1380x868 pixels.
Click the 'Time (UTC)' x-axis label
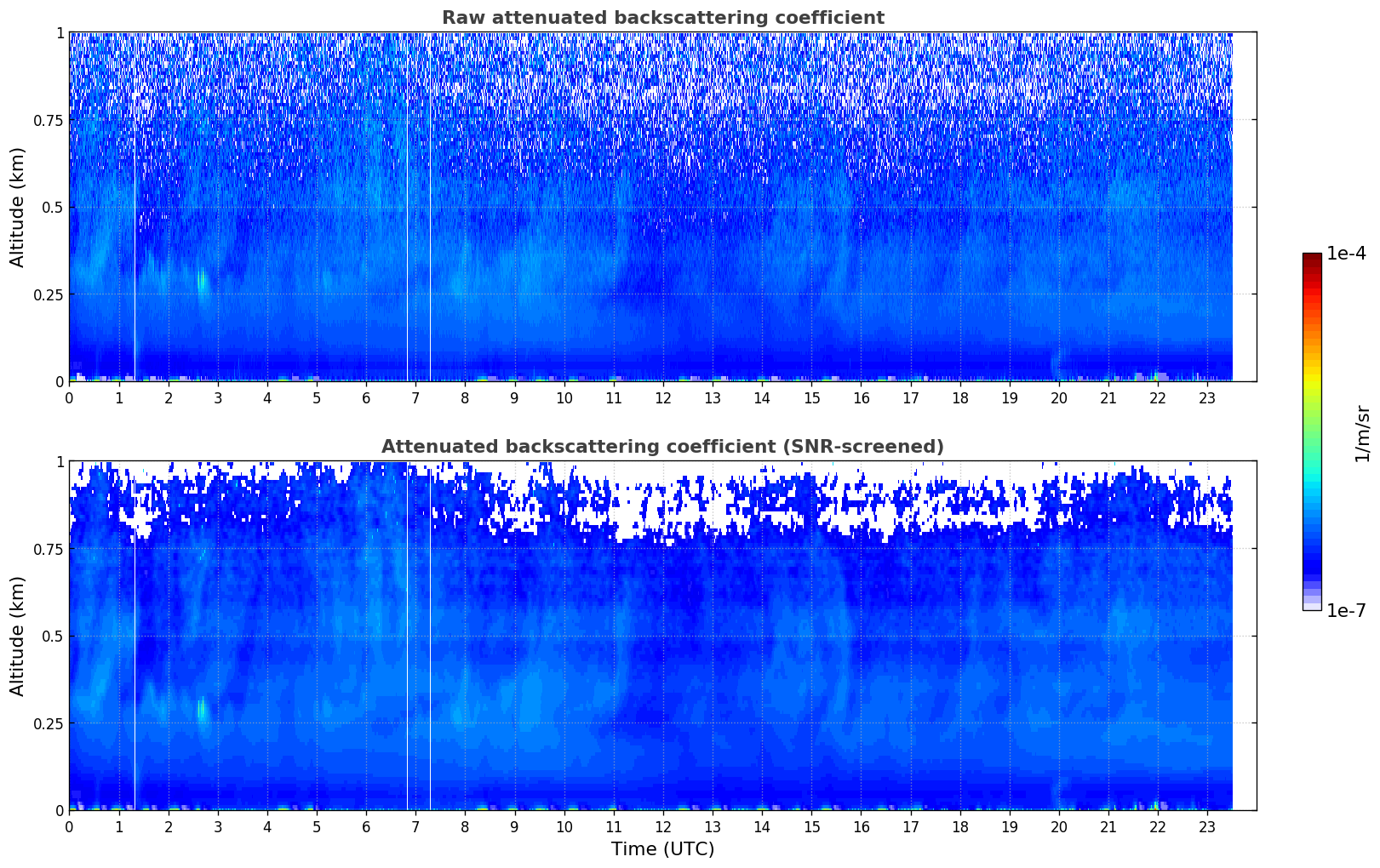pos(662,849)
